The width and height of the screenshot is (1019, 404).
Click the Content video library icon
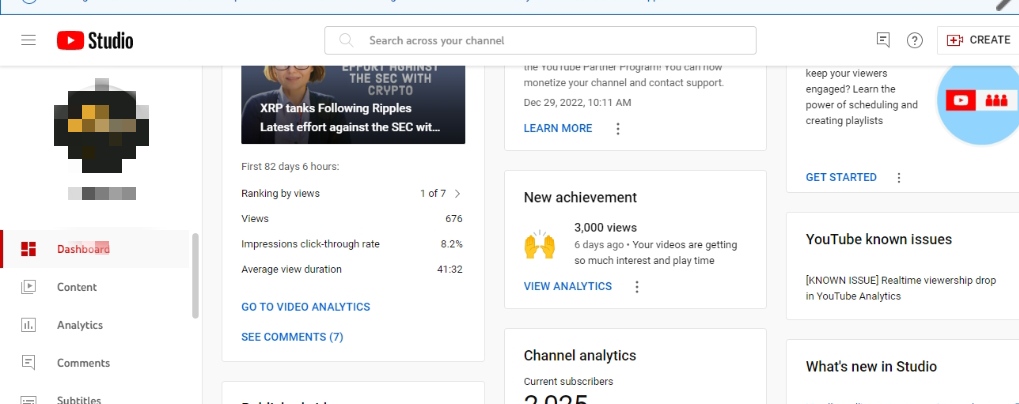tap(28, 286)
